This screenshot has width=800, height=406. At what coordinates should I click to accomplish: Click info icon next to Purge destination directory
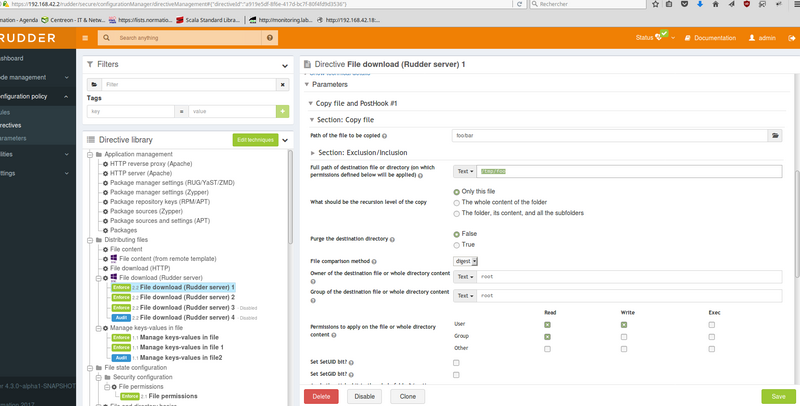click(392, 239)
